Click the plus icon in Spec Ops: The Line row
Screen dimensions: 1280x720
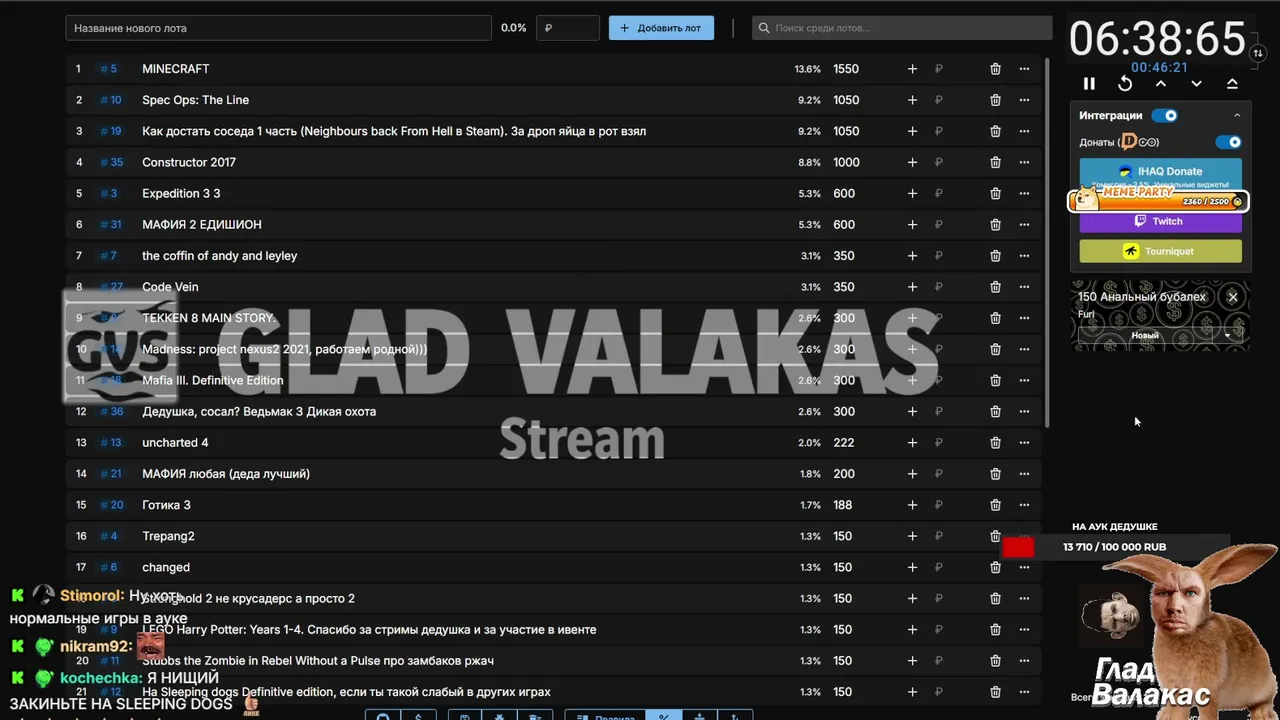pos(912,100)
